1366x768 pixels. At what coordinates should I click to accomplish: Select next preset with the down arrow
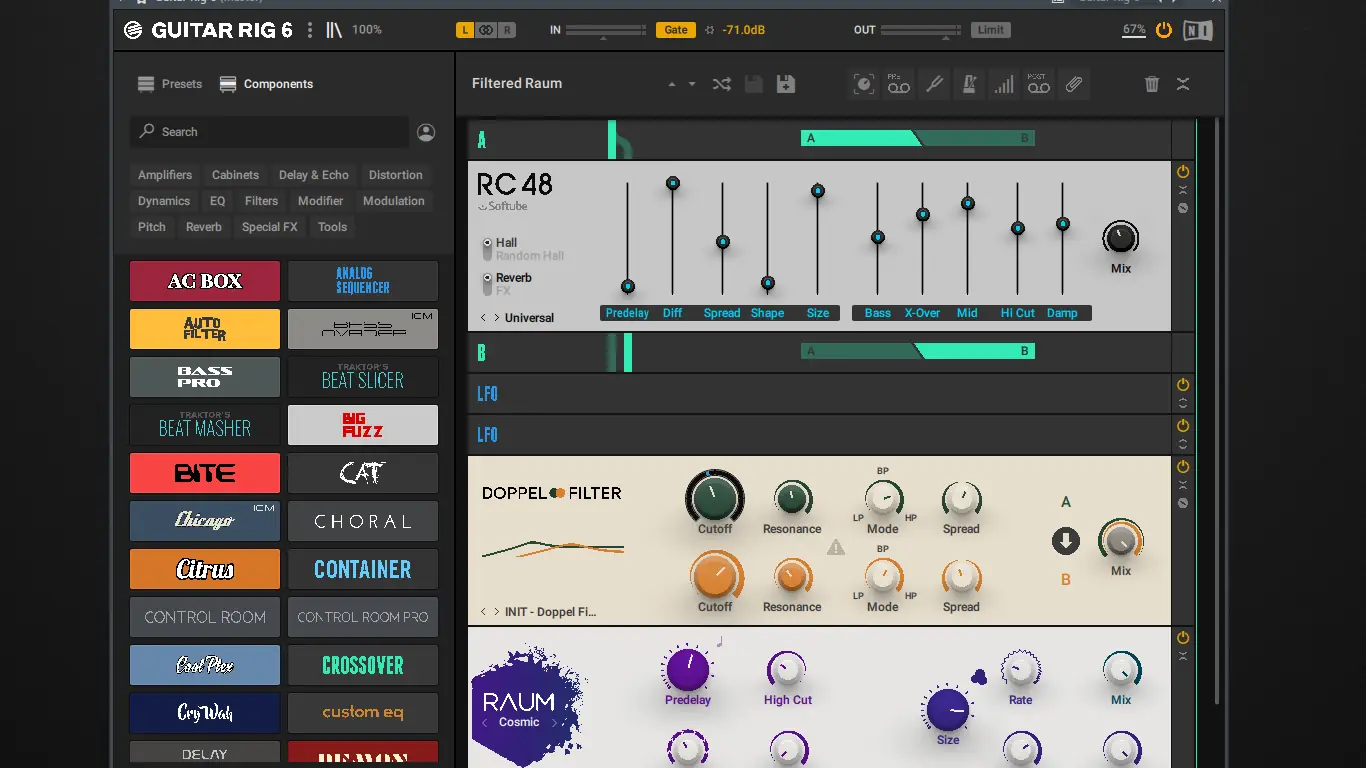pyautogui.click(x=691, y=84)
